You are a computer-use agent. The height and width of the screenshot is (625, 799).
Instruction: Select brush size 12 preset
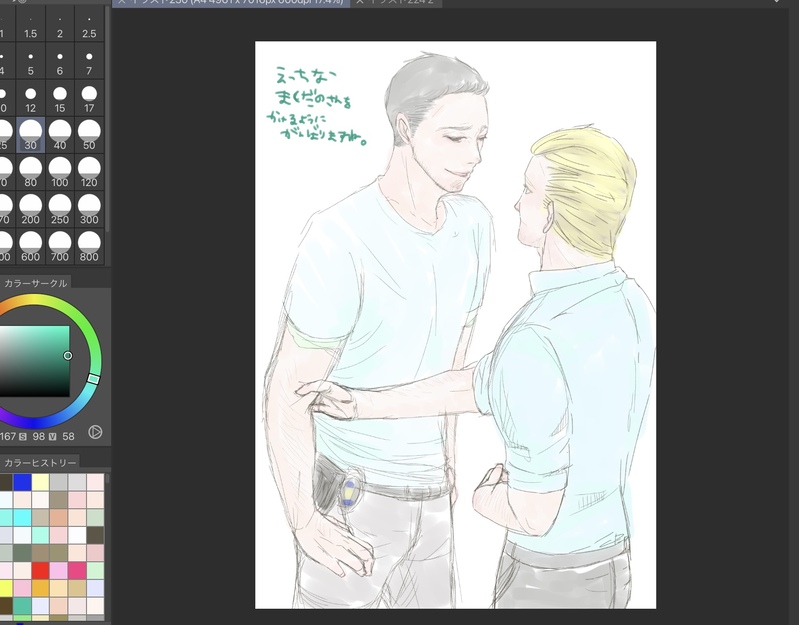tap(31, 98)
